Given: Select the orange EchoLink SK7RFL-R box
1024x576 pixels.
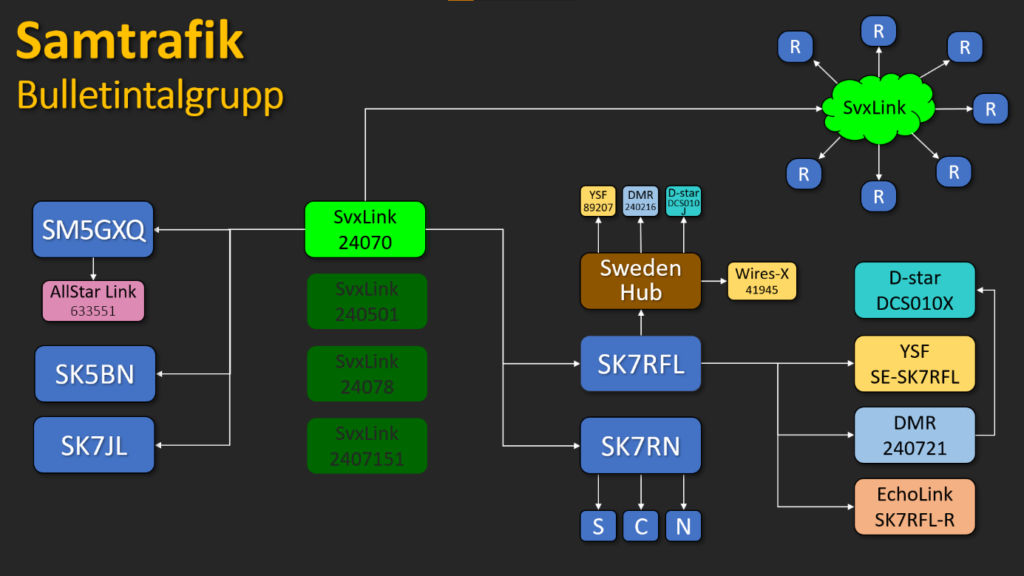Looking at the screenshot, I should (914, 507).
